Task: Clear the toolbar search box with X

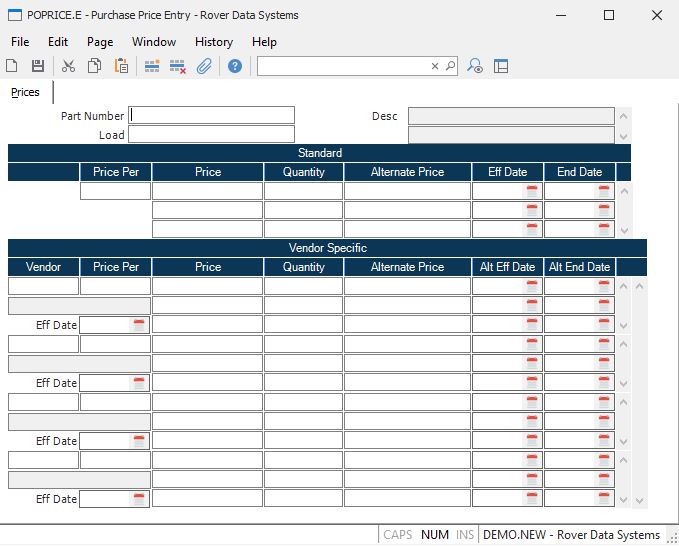Action: (435, 66)
